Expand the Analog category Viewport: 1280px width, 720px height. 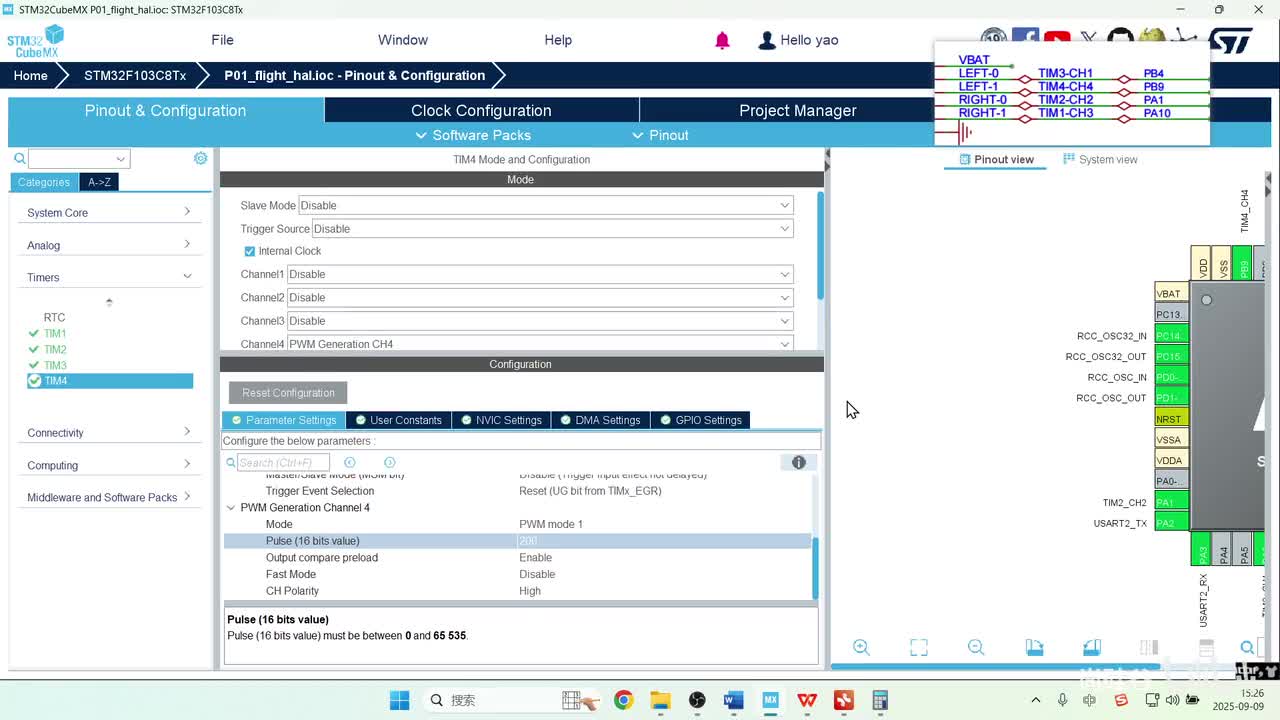point(109,245)
